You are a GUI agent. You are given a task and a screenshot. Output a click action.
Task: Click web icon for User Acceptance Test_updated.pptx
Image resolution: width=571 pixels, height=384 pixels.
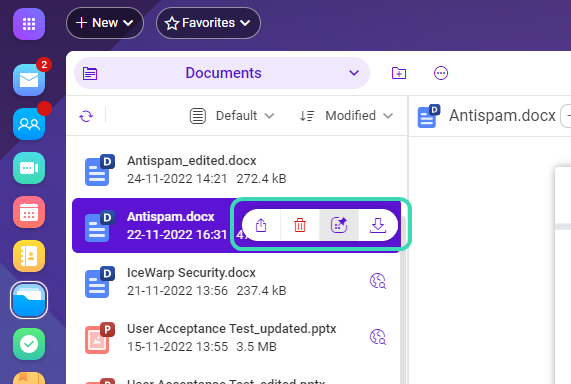point(378,337)
